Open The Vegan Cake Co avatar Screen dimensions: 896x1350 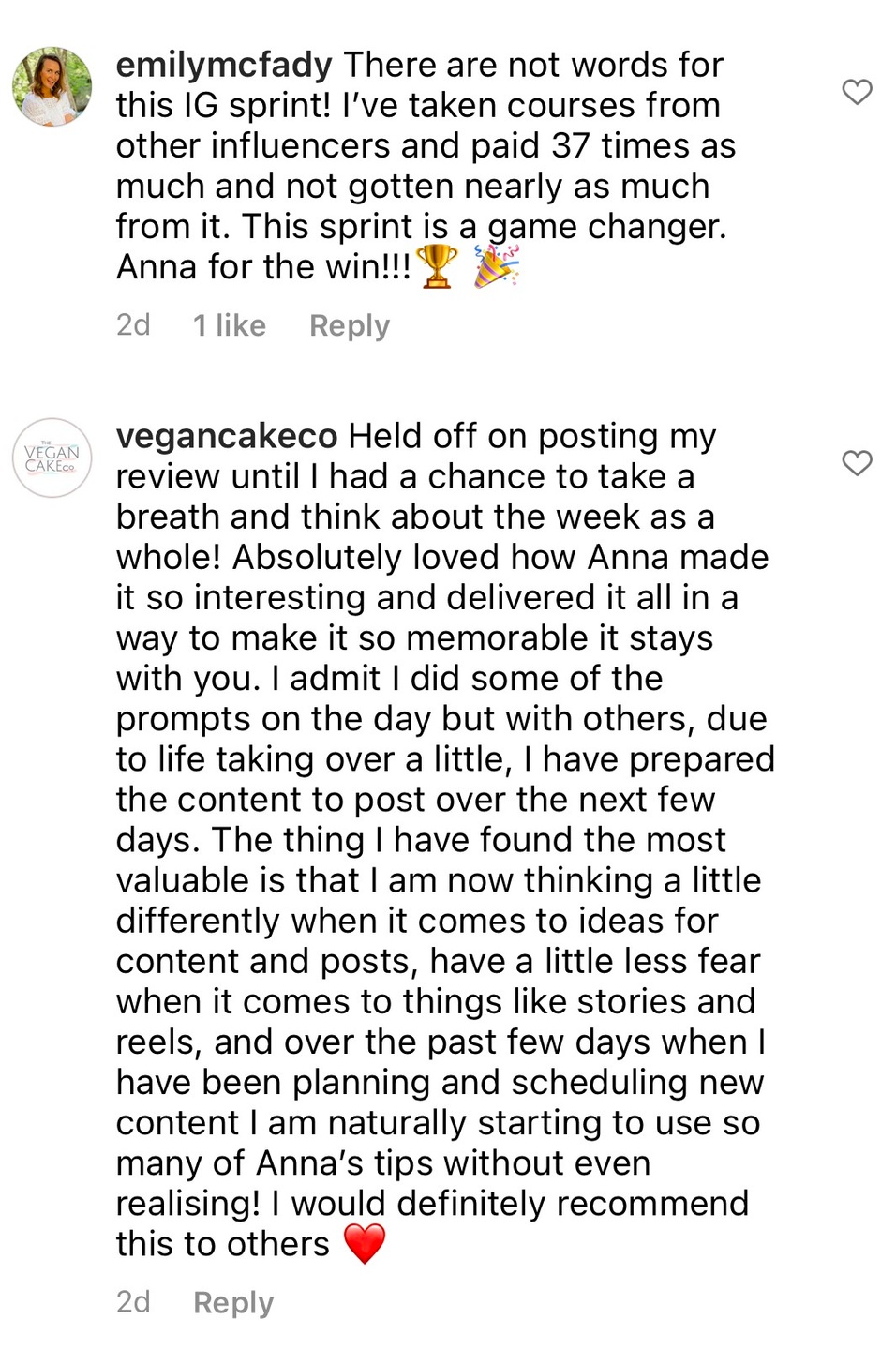(x=52, y=457)
